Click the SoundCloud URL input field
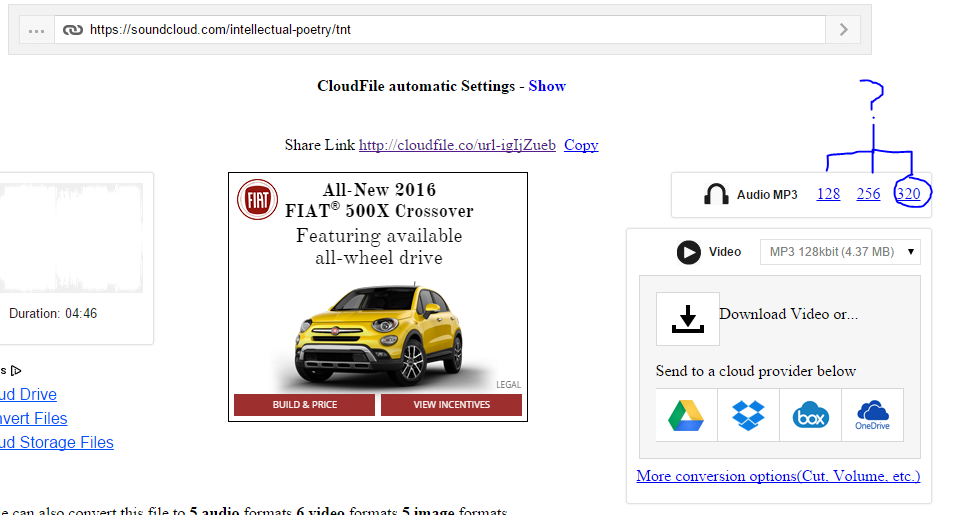The image size is (971, 515). tap(440, 30)
